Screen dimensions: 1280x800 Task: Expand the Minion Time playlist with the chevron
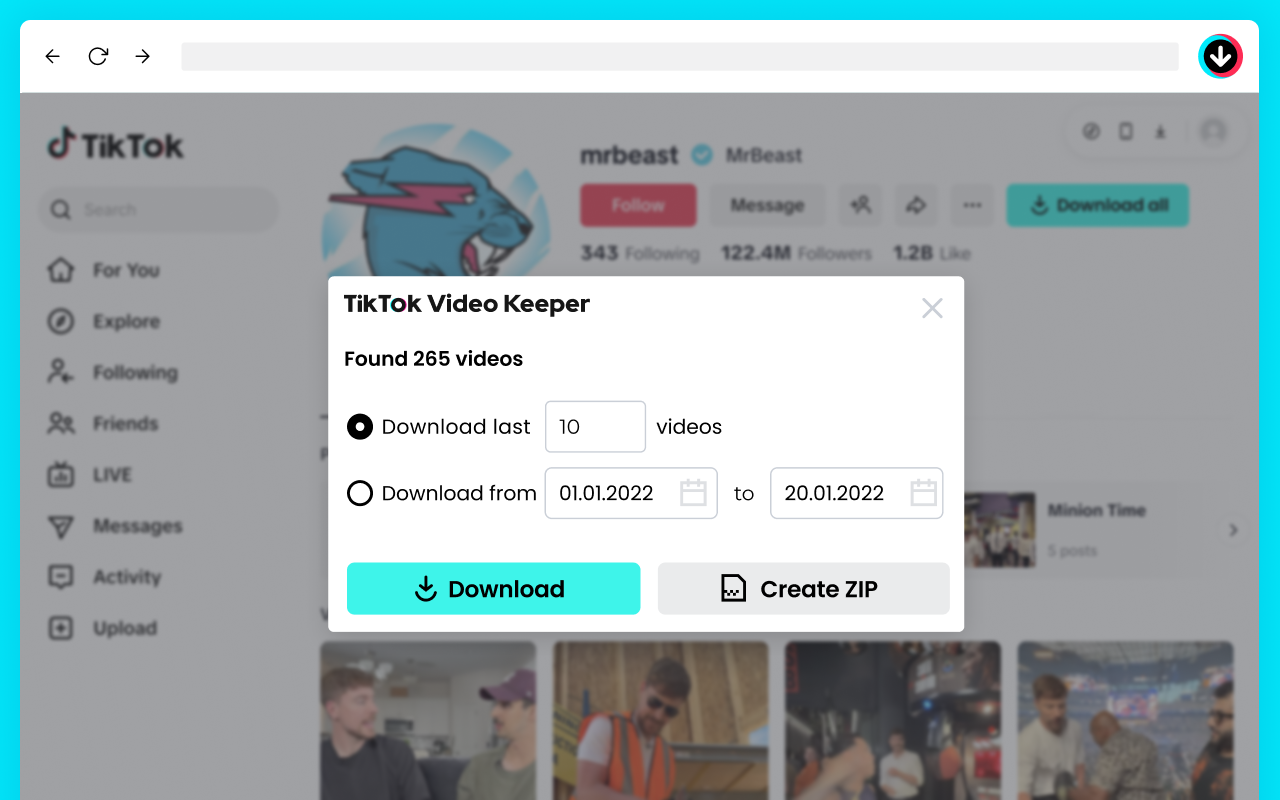pyautogui.click(x=1233, y=530)
